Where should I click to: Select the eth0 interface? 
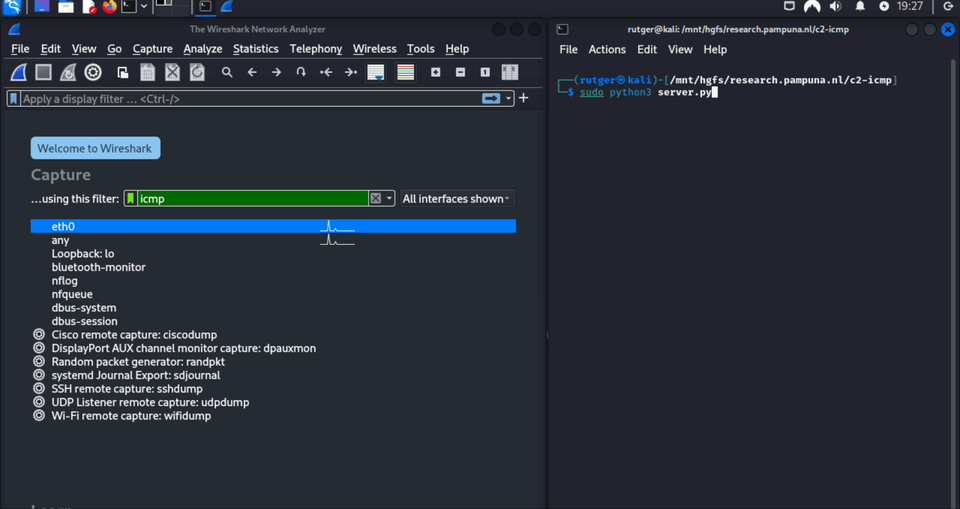(273, 227)
